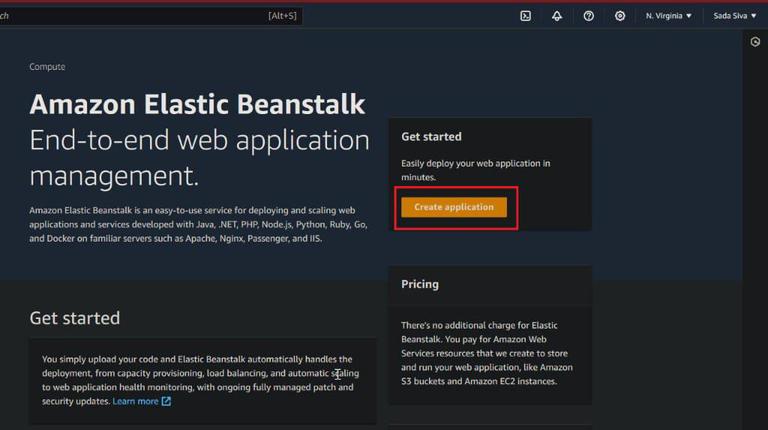768x430 pixels.
Task: Click the Get started card title above Create application
Action: click(431, 137)
